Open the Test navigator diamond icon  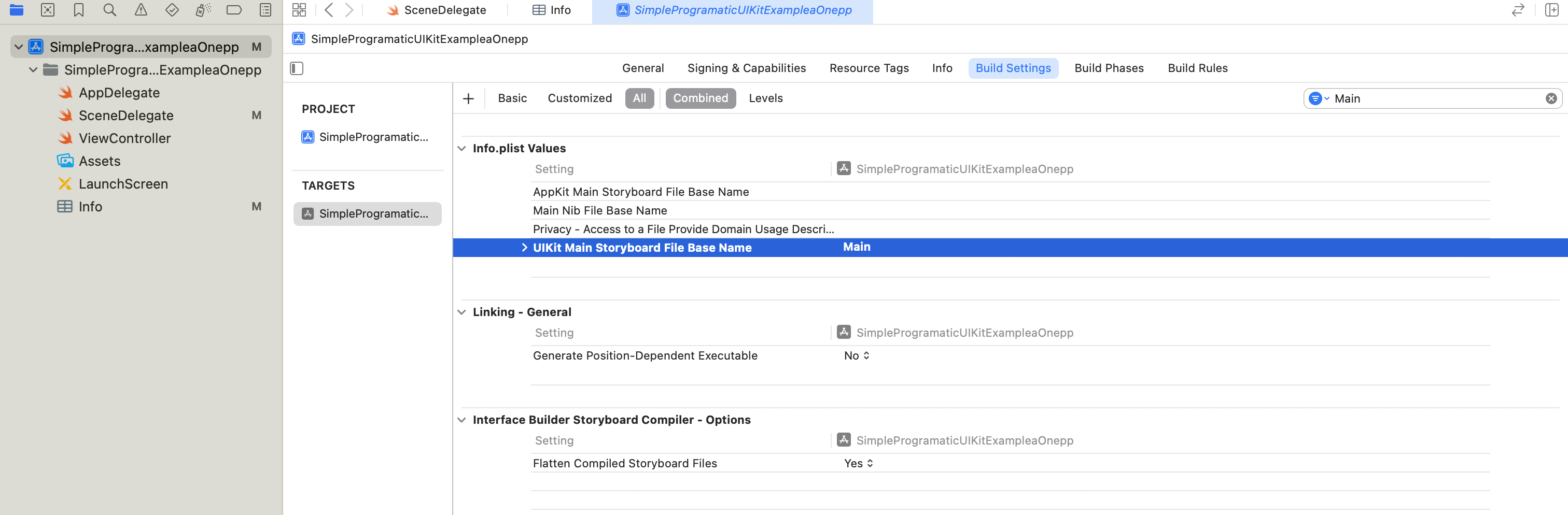(x=172, y=10)
